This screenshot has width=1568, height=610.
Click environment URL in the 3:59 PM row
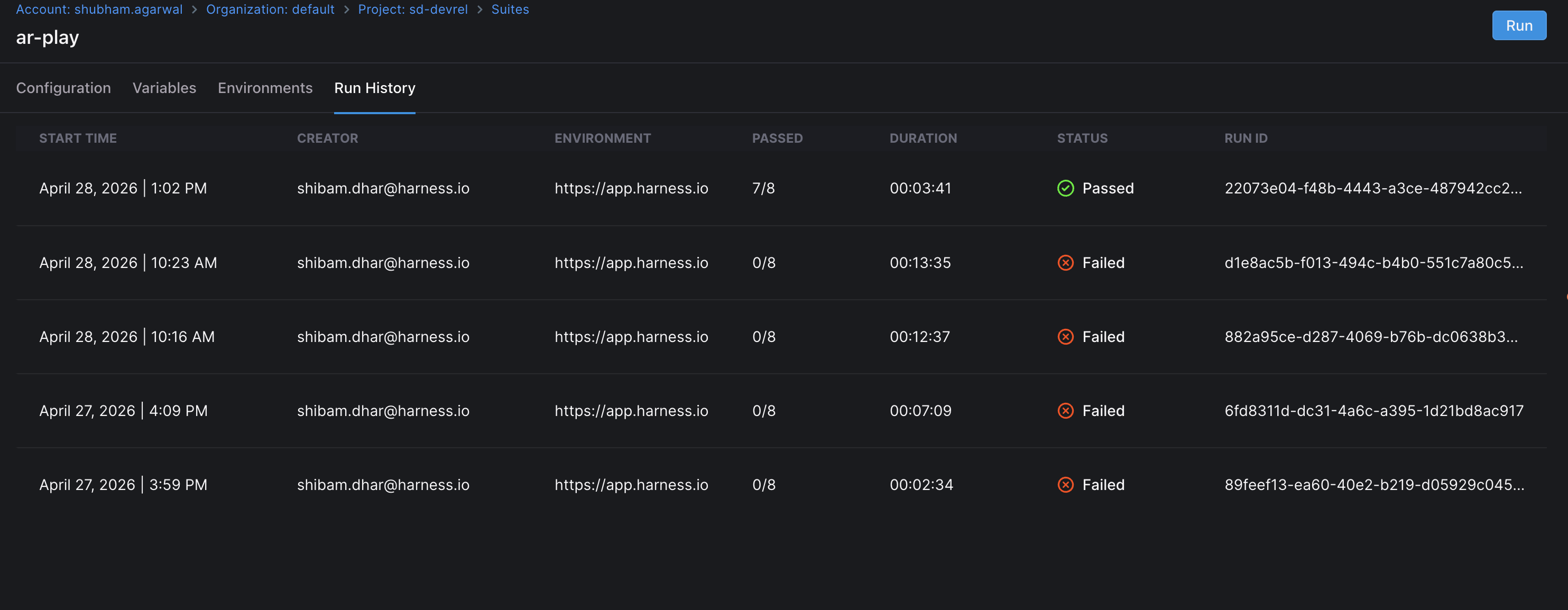pyautogui.click(x=631, y=485)
